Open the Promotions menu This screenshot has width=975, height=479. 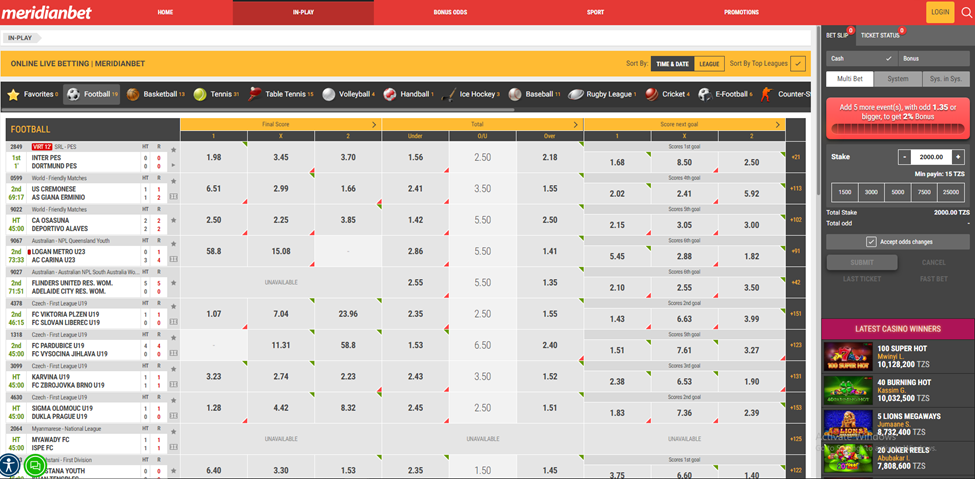[741, 12]
